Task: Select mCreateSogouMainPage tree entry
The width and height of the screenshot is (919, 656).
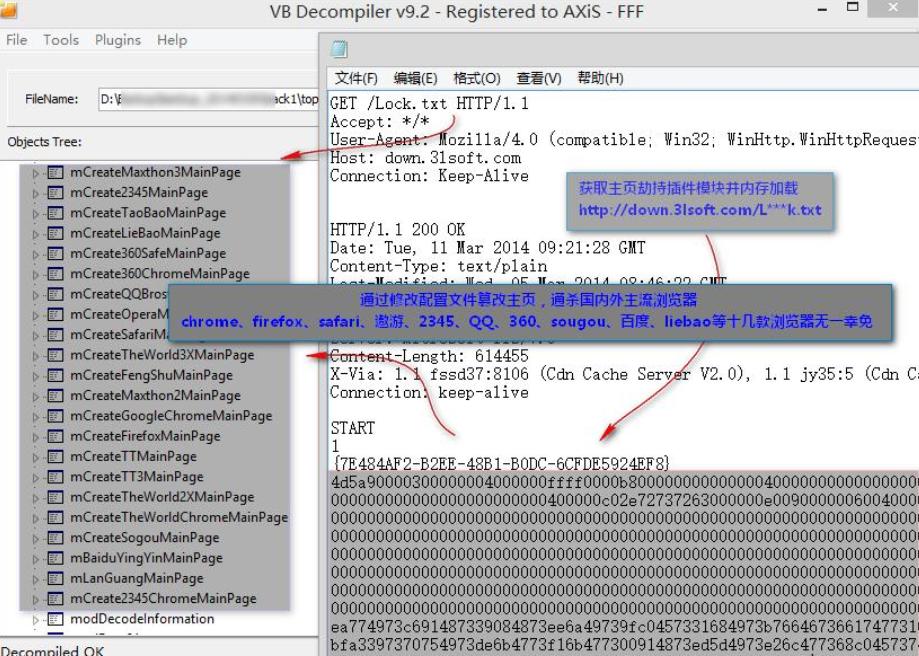Action: pyautogui.click(x=144, y=538)
